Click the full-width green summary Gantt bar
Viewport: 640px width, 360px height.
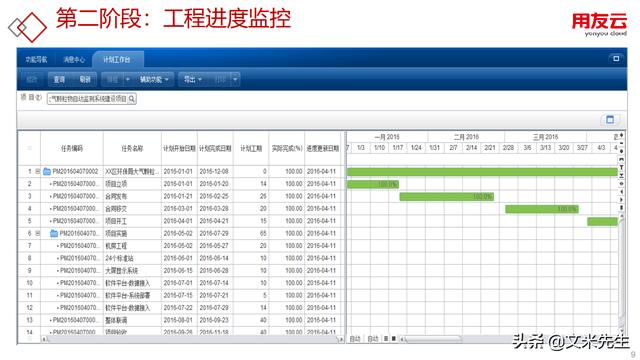point(482,172)
